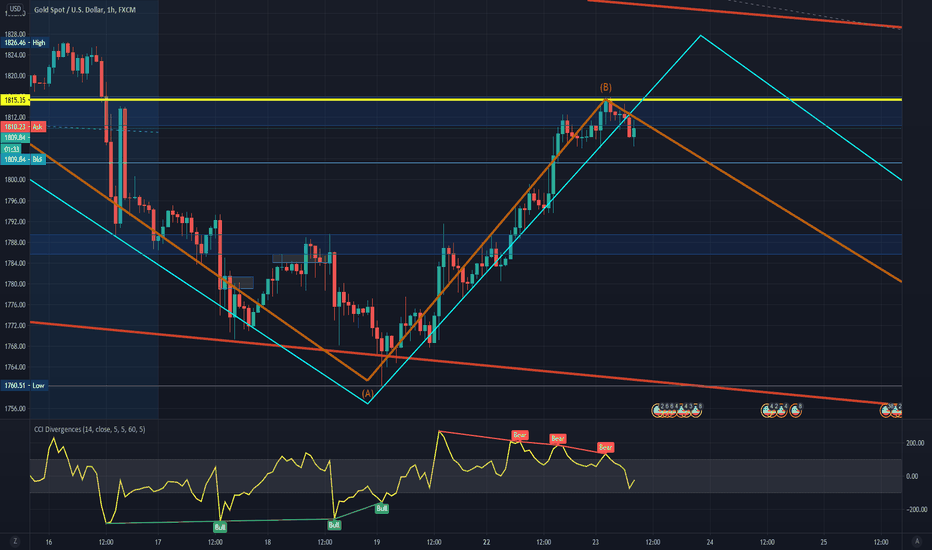Click the '1788.00' price on the scale

[x=15, y=243]
